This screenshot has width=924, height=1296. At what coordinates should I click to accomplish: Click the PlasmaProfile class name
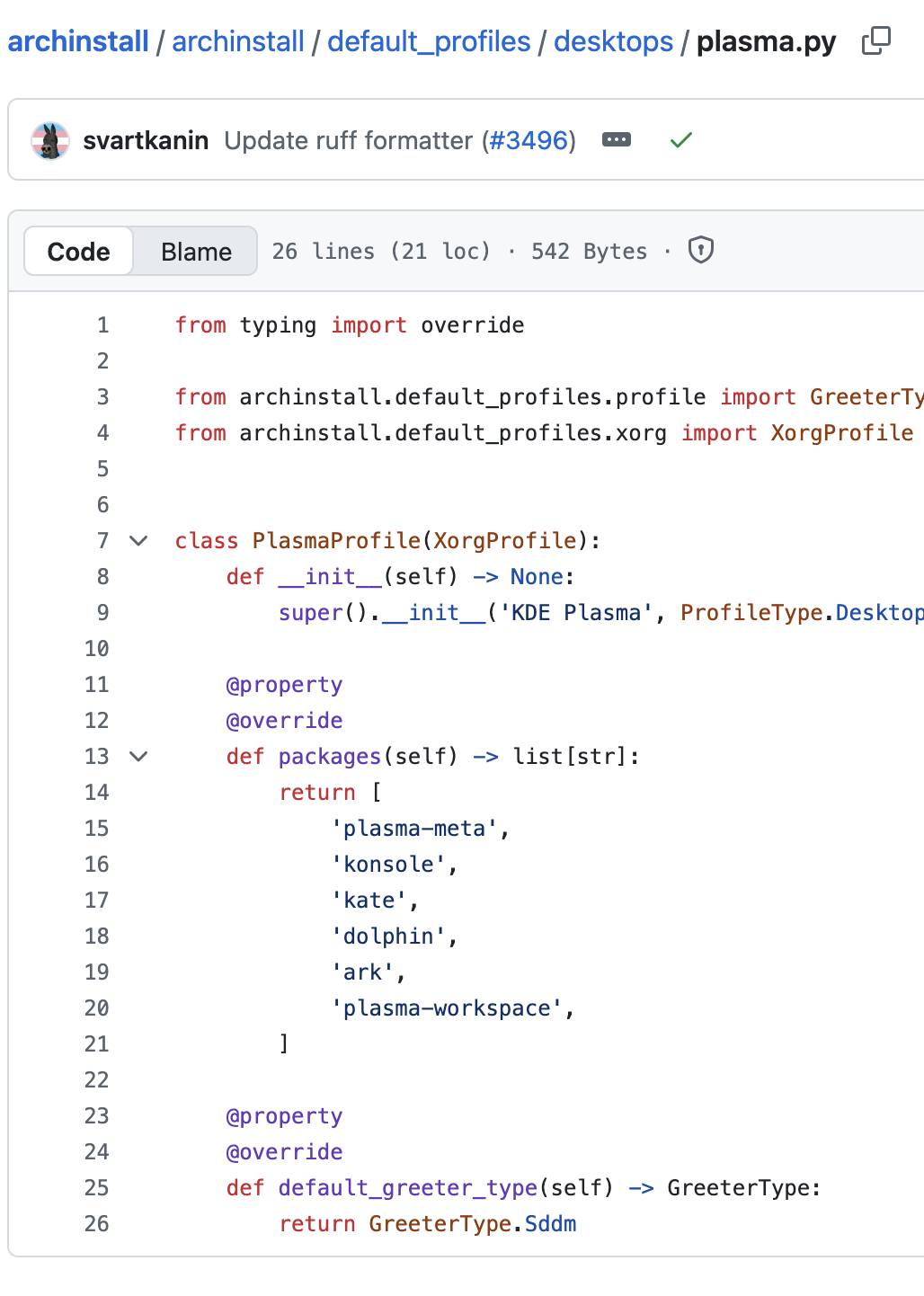(x=336, y=541)
